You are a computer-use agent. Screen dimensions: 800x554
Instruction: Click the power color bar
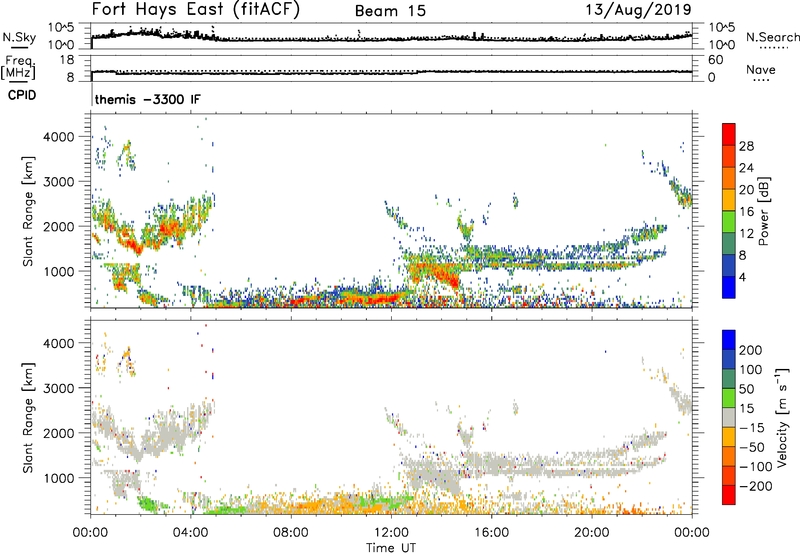729,211
